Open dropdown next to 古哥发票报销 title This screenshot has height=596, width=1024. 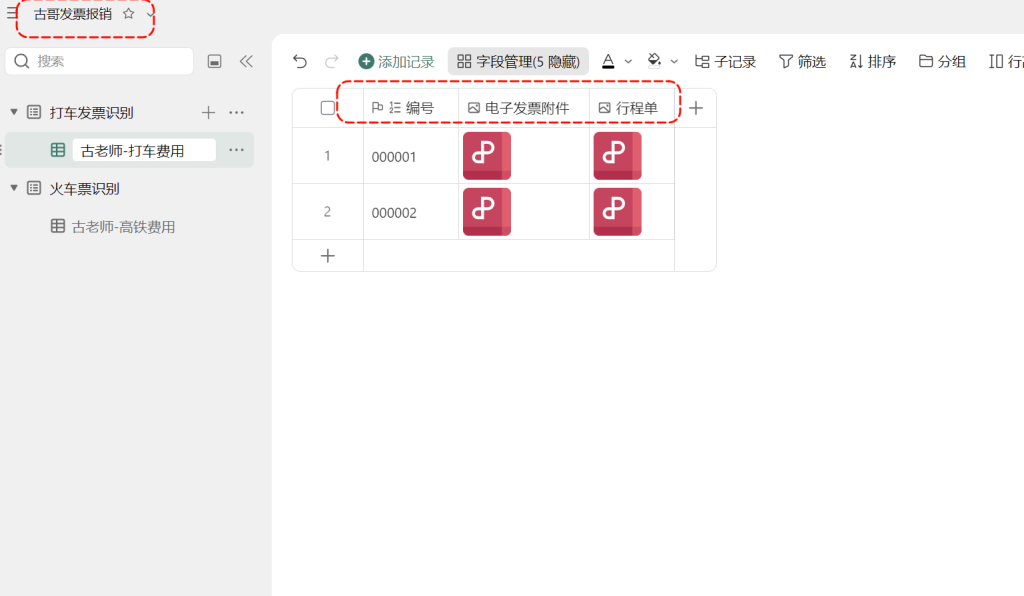point(150,14)
